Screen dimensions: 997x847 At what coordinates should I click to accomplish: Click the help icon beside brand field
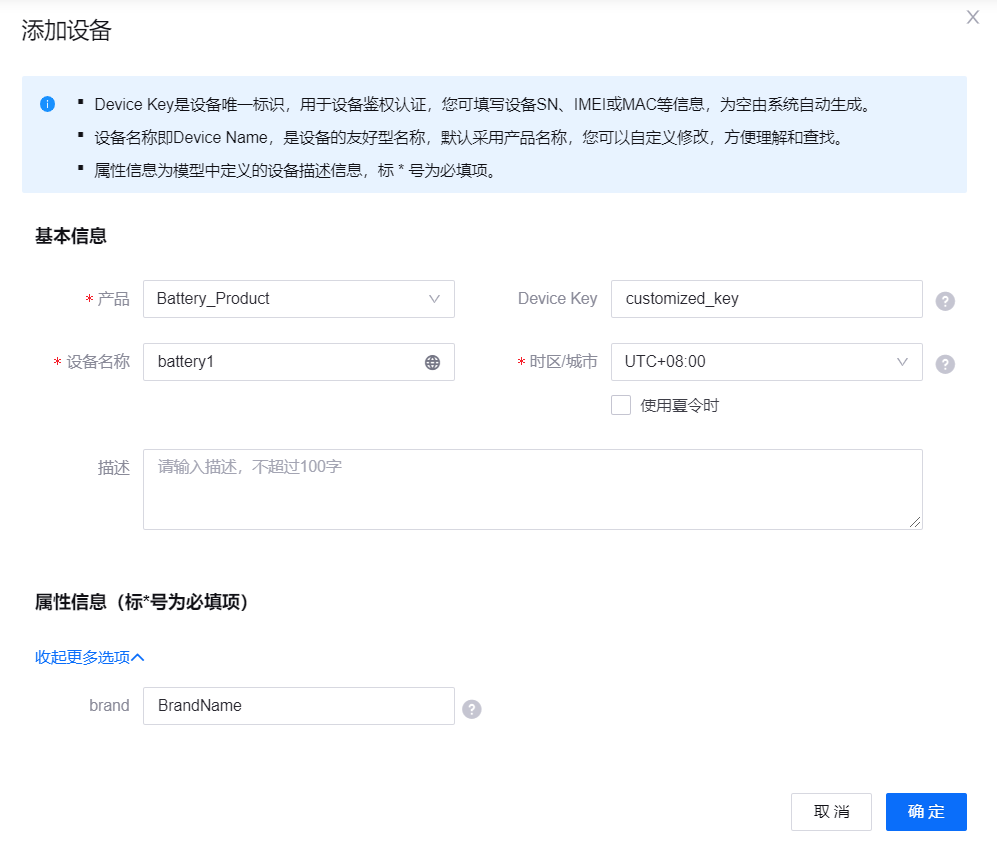point(472,709)
